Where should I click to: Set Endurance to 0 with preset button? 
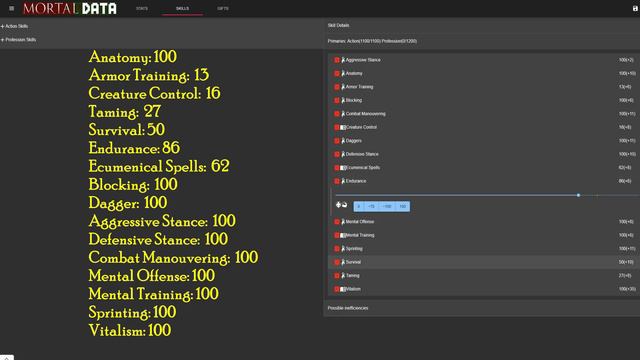[358, 207]
